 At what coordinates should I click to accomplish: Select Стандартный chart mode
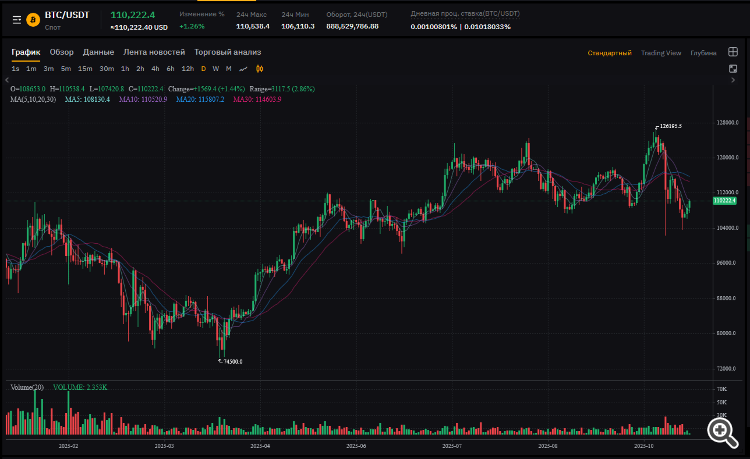coord(609,53)
